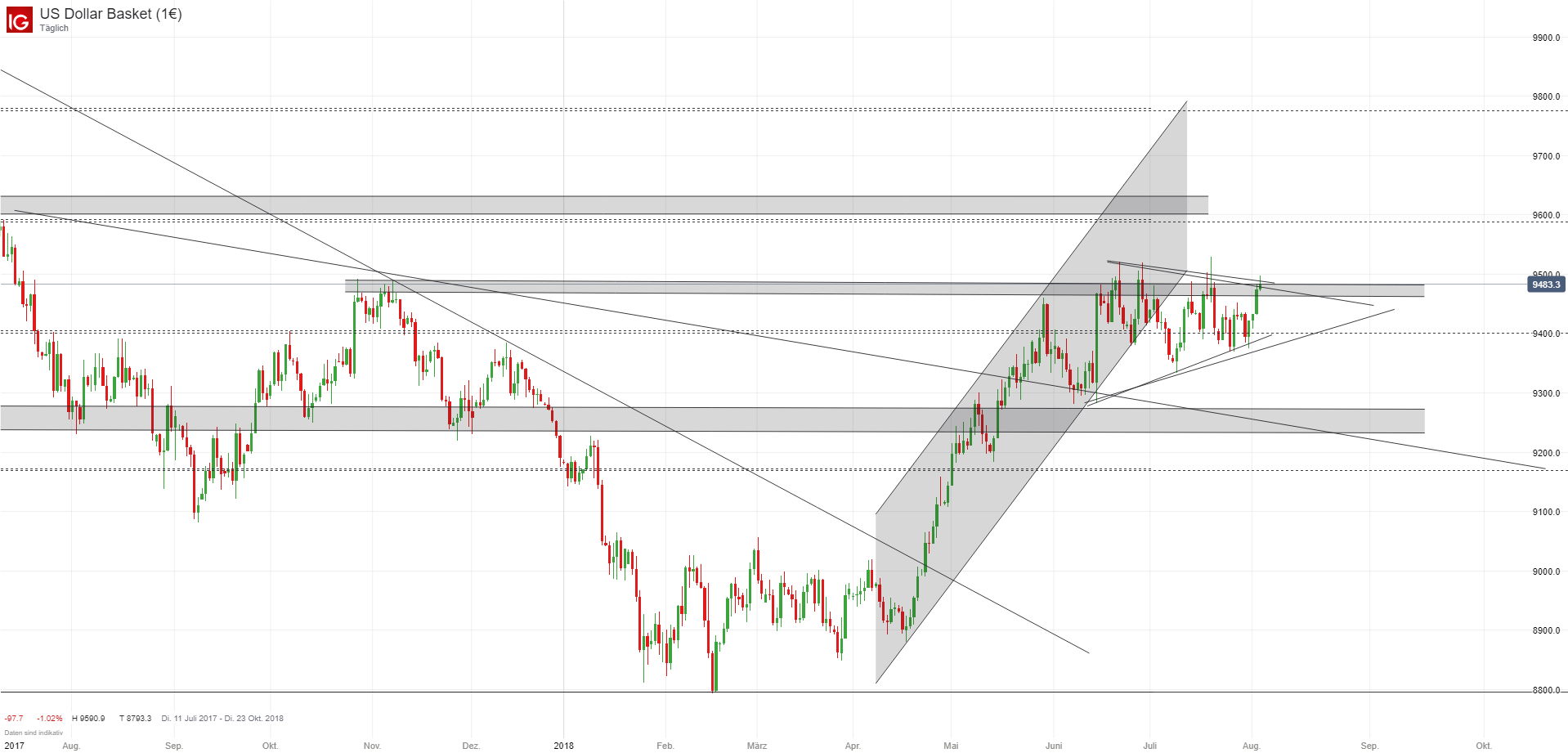Click the Nov. time axis label
The image size is (1568, 753).
[x=372, y=746]
